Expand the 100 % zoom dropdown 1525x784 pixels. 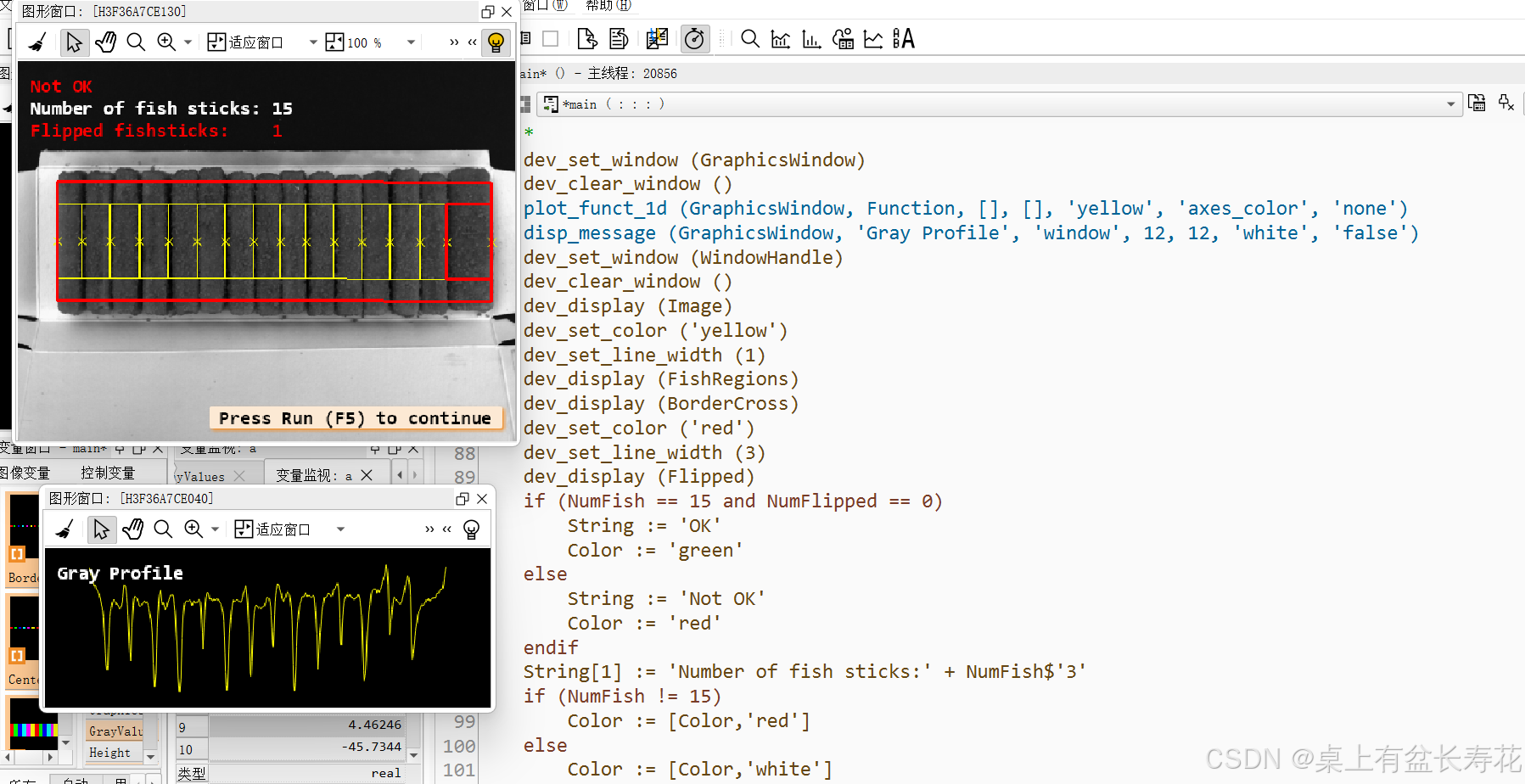[411, 42]
